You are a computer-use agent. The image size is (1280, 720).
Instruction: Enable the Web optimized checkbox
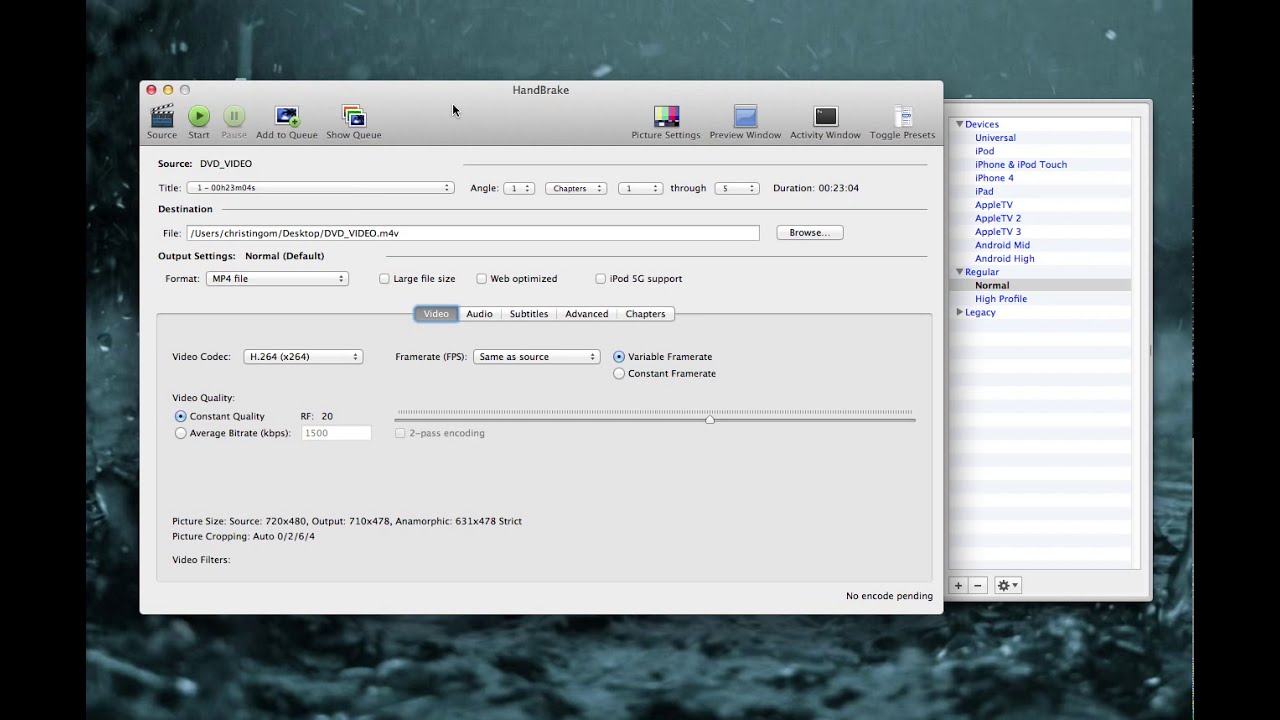pyautogui.click(x=481, y=279)
